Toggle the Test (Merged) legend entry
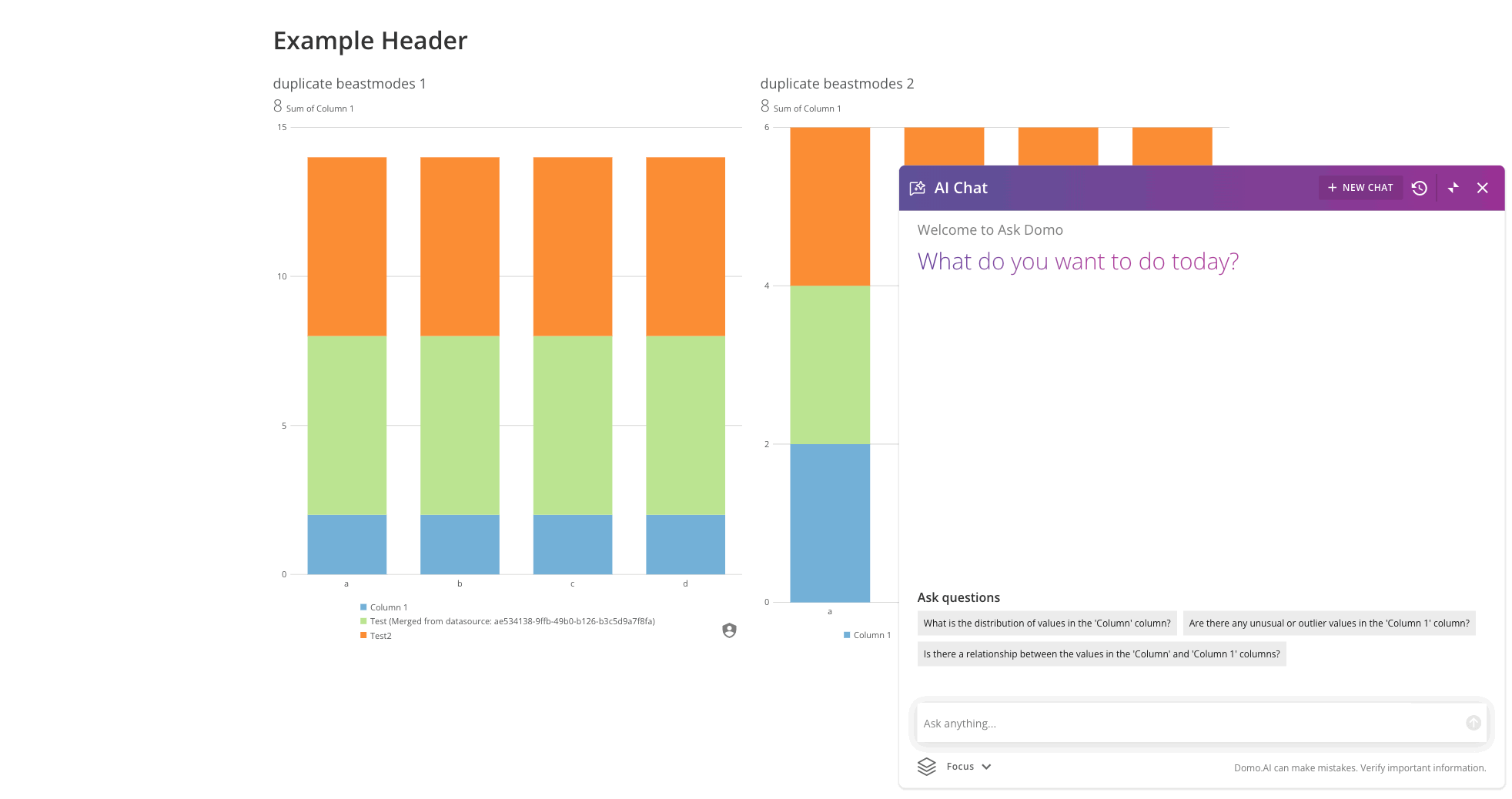The image size is (1512, 799). click(x=512, y=621)
